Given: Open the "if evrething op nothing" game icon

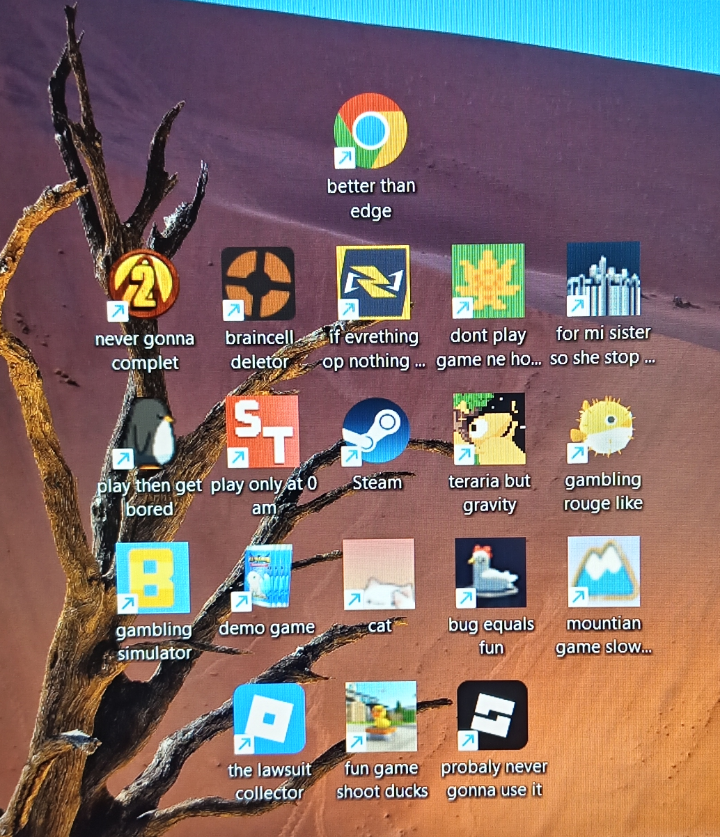Looking at the screenshot, I should coord(373,282).
